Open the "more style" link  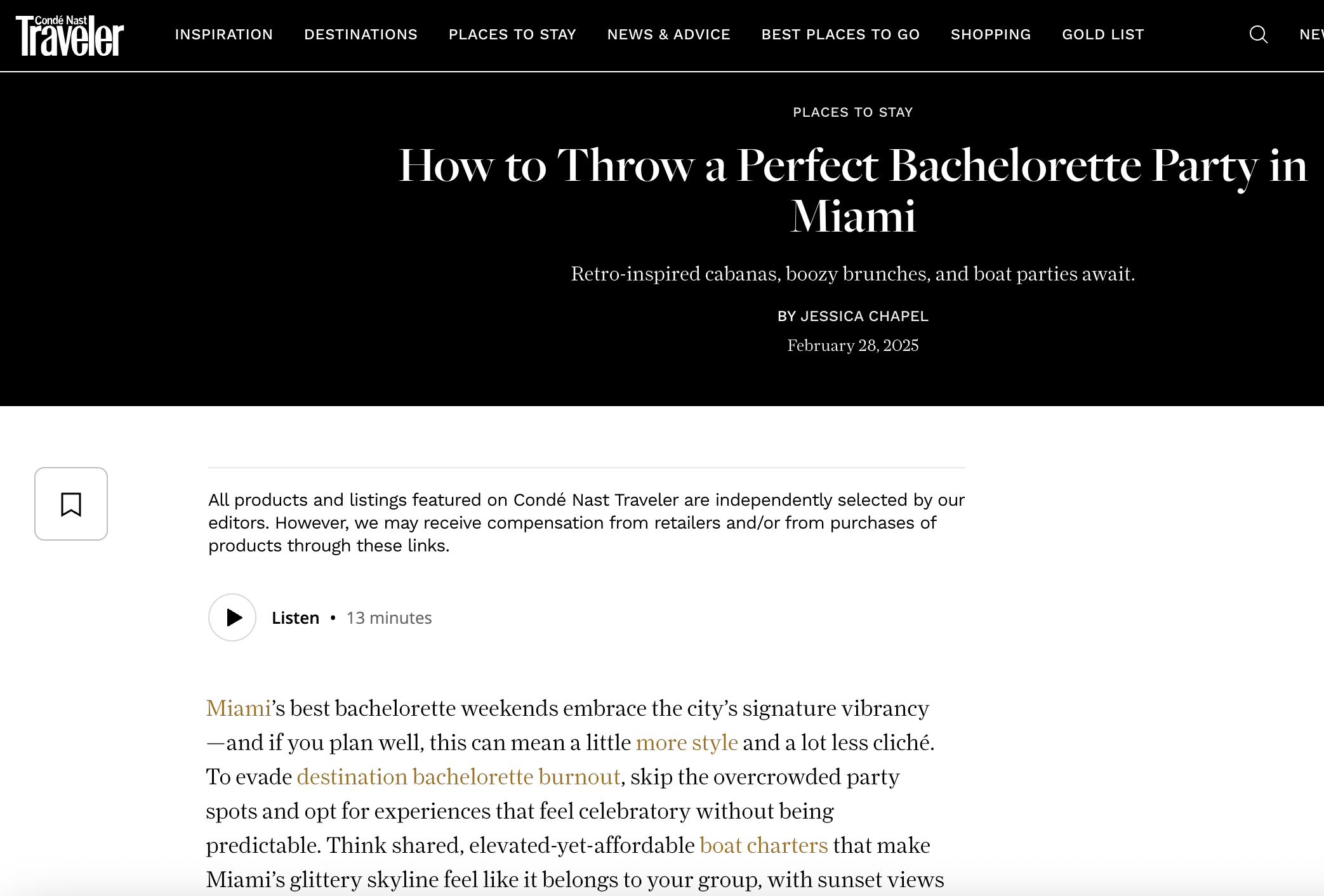(x=687, y=742)
